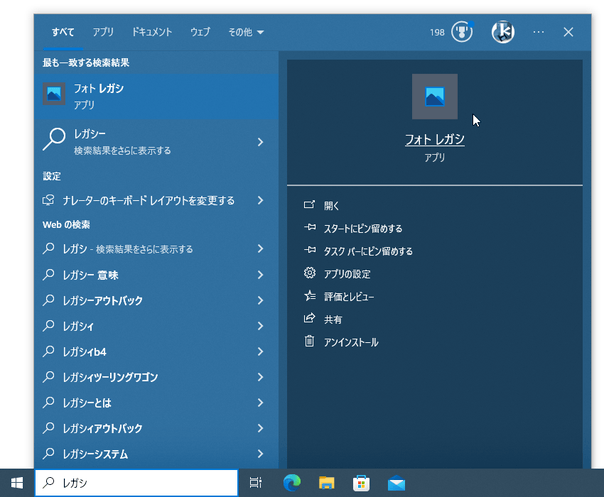Screen dimensions: 604x497
Task: Expand chevron for レガシィツーリングワゴン
Action: [x=260, y=377]
